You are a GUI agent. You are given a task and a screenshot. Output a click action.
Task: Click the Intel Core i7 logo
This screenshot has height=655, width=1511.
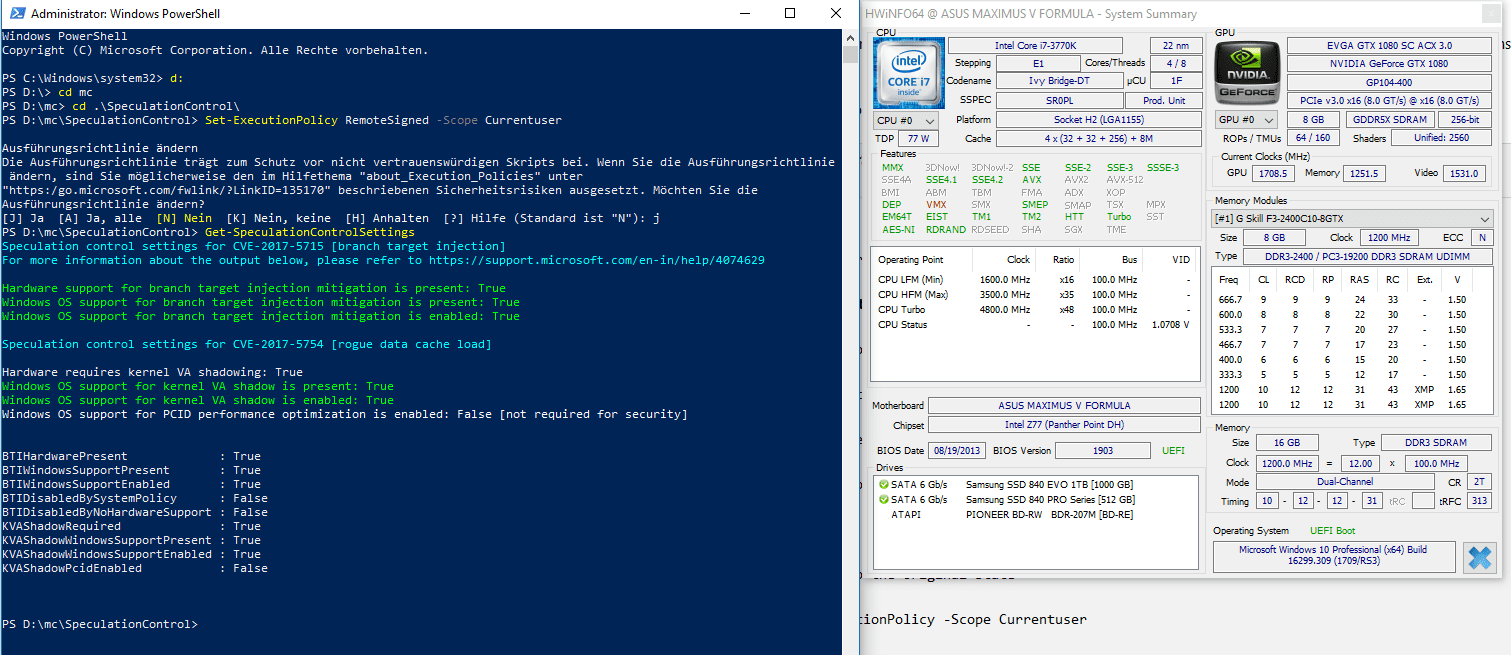coord(908,74)
